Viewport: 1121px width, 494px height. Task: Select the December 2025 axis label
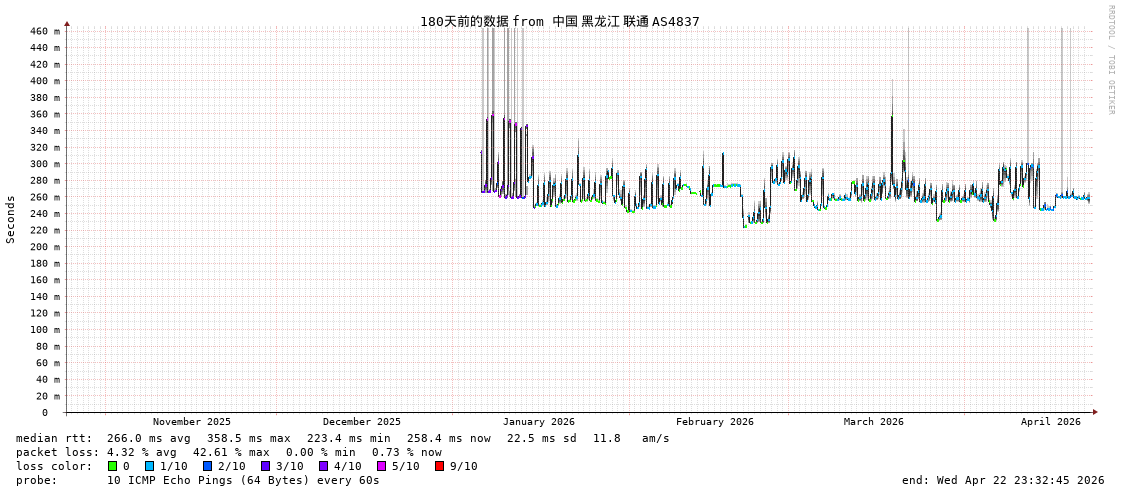point(361,422)
